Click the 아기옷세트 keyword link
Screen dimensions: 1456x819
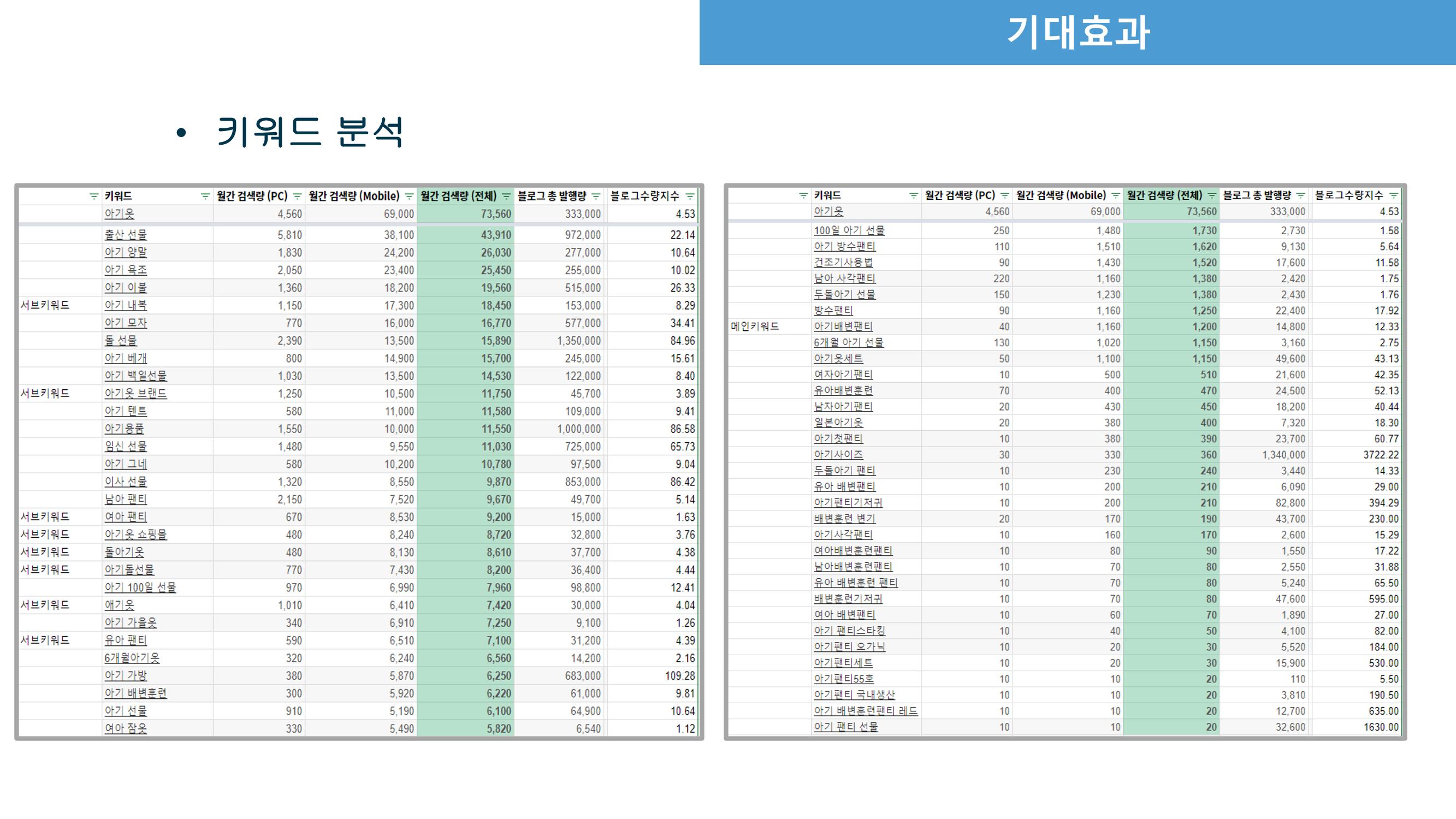[x=838, y=358]
